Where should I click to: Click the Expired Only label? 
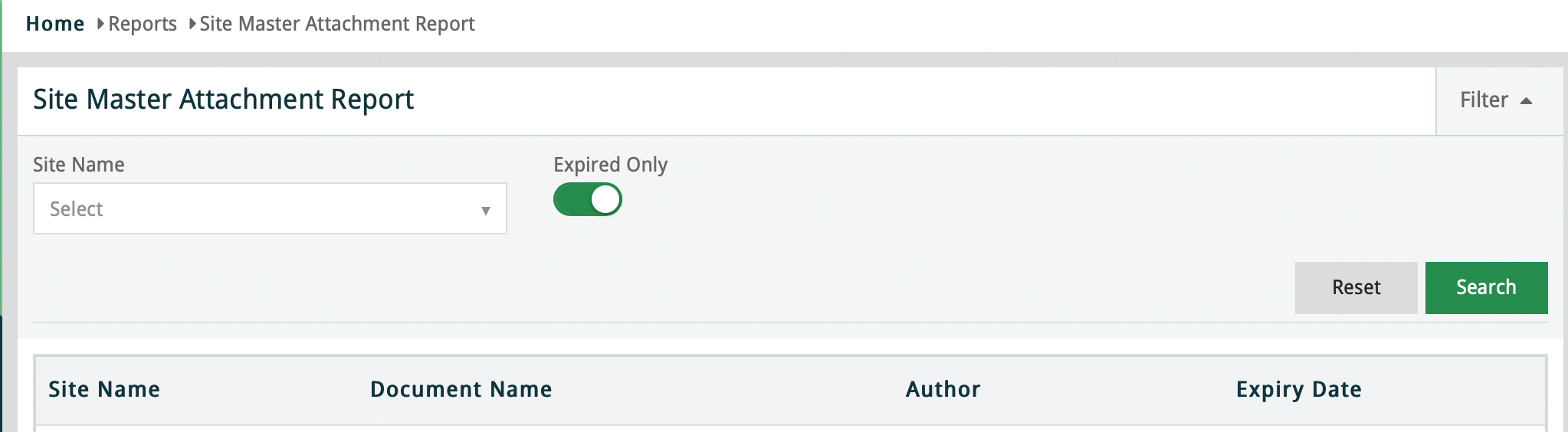[610, 165]
